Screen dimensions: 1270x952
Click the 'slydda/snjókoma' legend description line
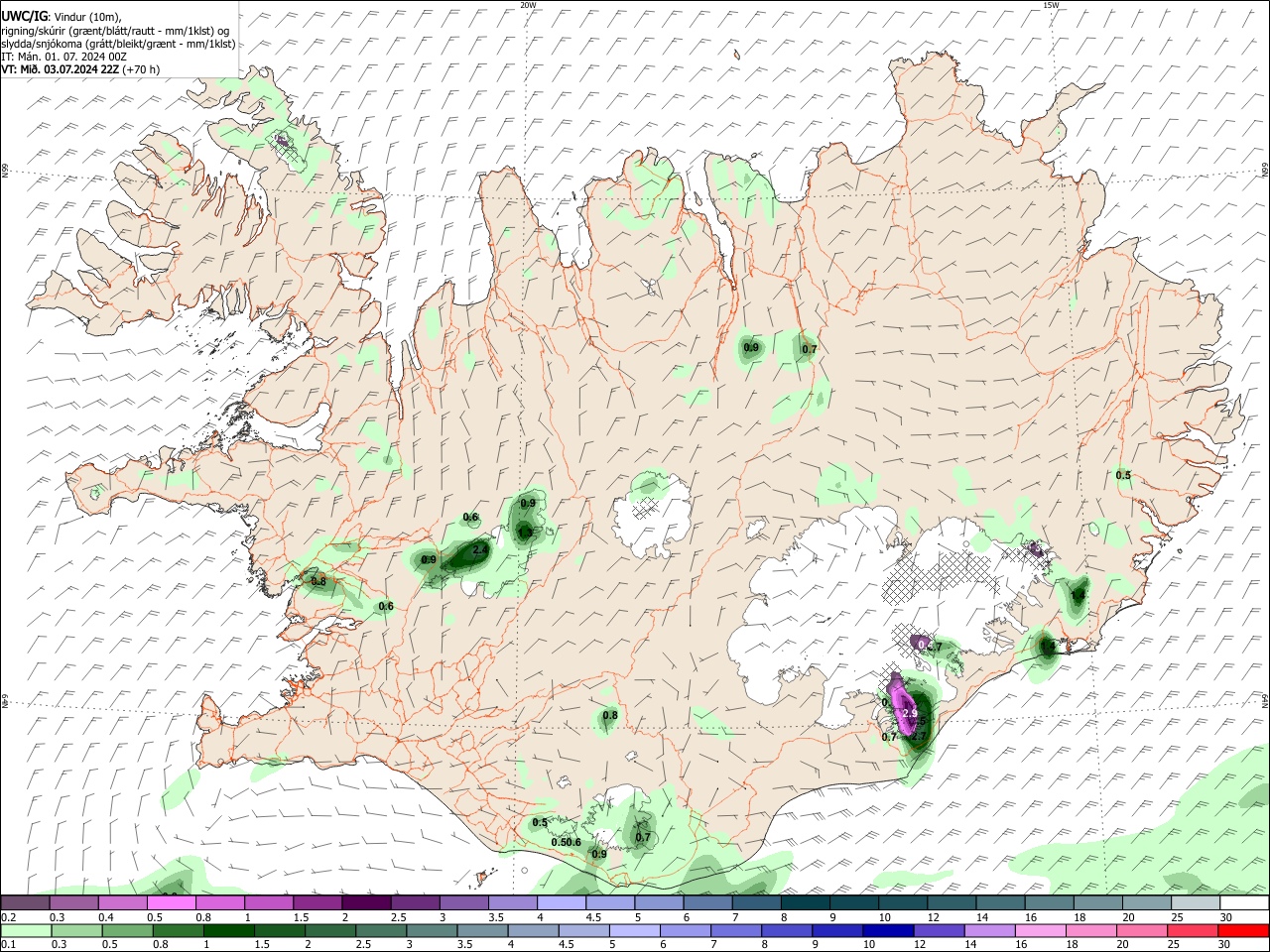pyautogui.click(x=118, y=44)
